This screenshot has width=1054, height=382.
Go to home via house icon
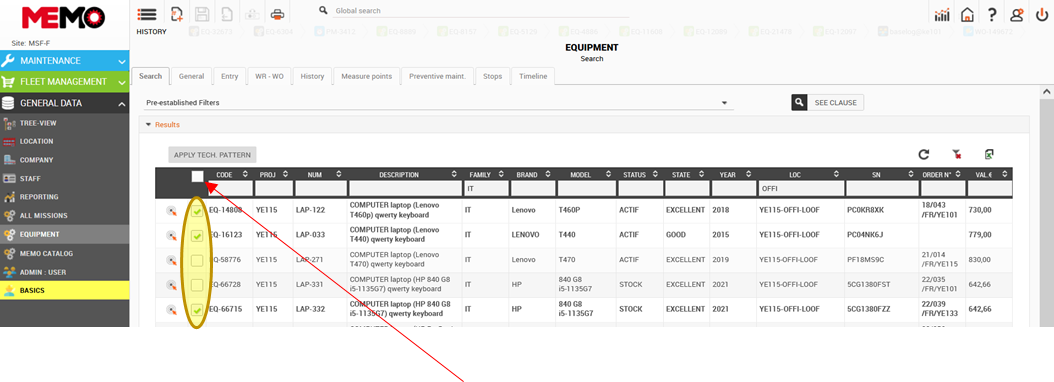tap(967, 15)
